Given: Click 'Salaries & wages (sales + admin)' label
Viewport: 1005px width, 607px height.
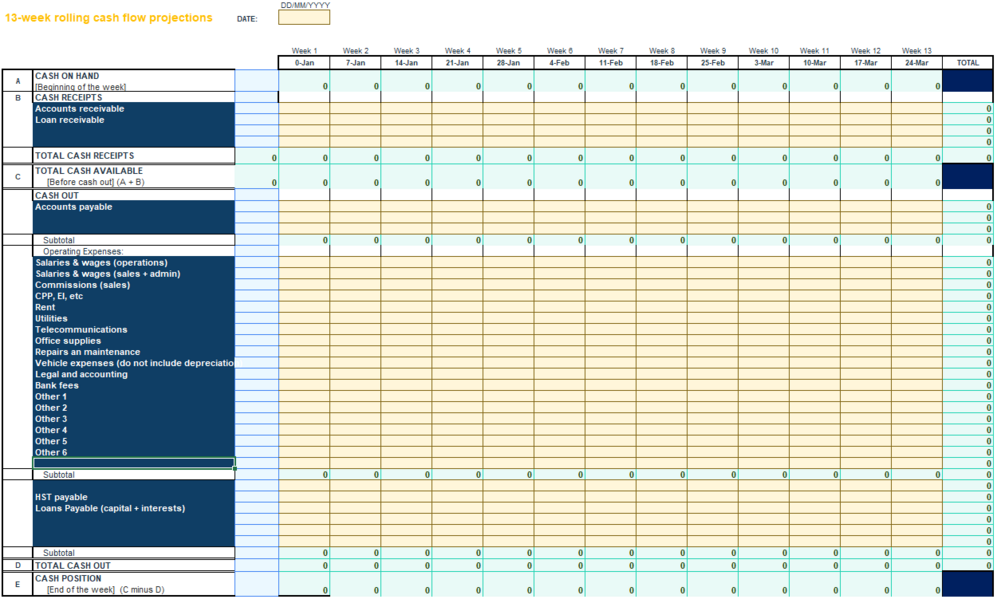Looking at the screenshot, I should 108,274.
